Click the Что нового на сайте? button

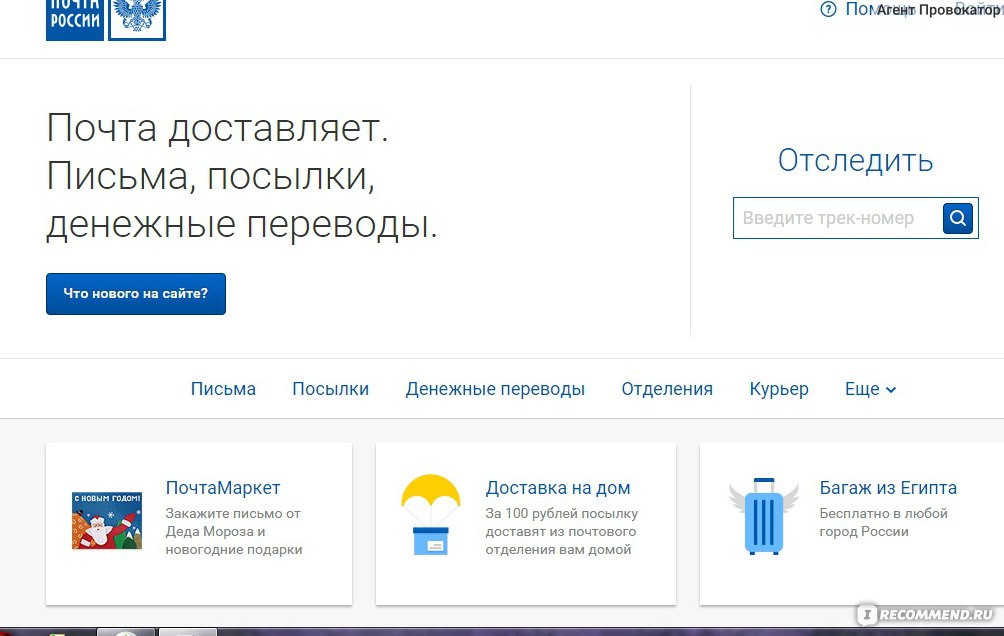136,294
